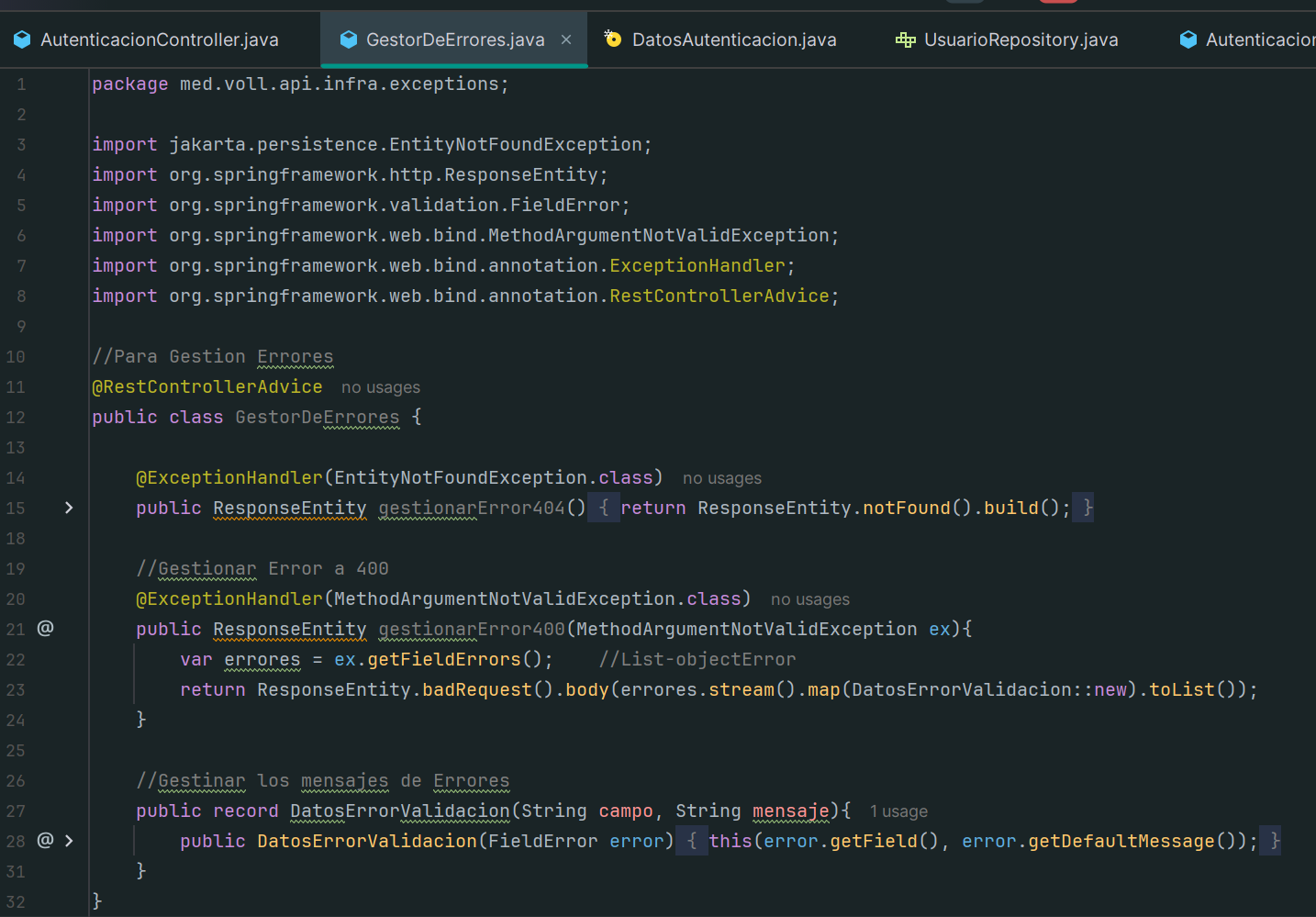
Task: Click the GestorDeErrores.java class file icon
Action: [x=348, y=39]
